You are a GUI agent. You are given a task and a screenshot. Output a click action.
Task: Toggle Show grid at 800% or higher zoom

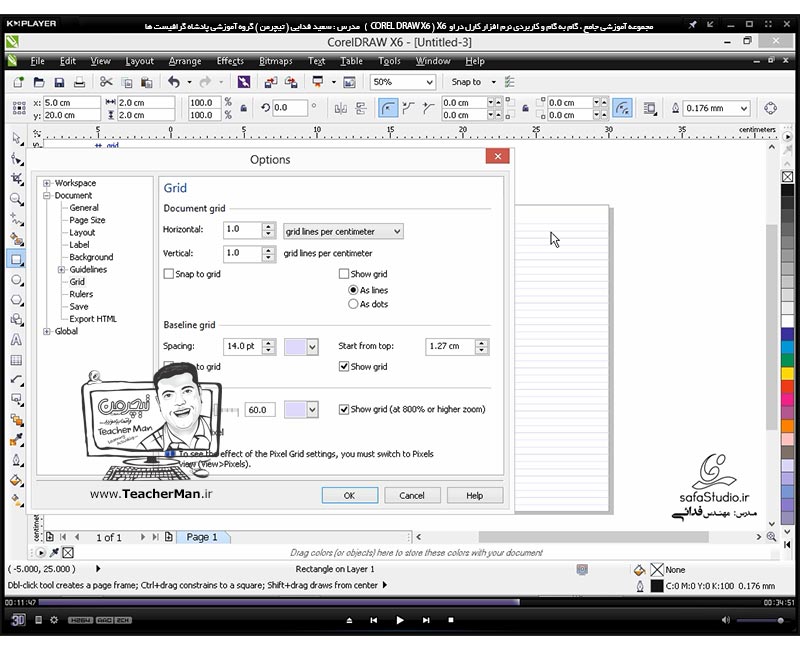pyautogui.click(x=344, y=409)
